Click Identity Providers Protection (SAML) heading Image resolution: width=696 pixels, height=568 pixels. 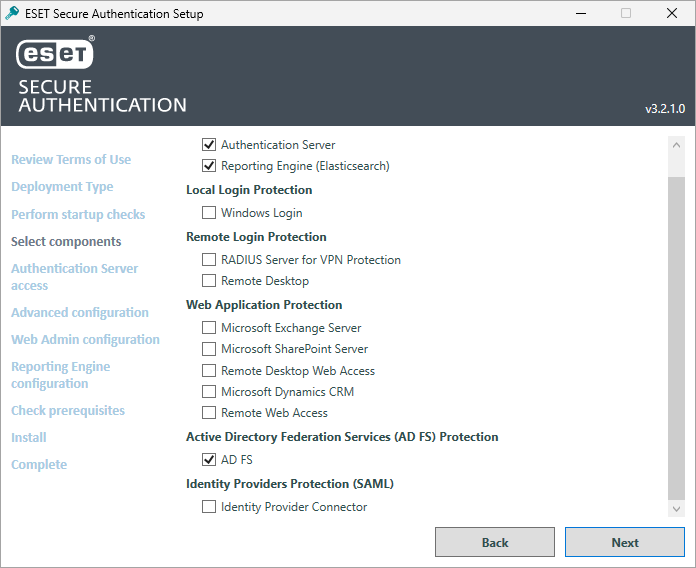pyautogui.click(x=290, y=484)
